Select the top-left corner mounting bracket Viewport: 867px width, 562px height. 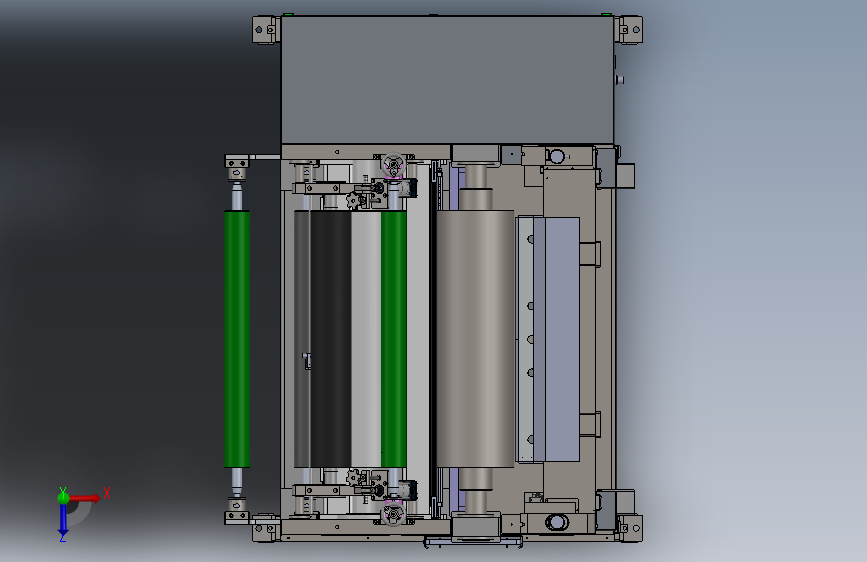(x=266, y=29)
